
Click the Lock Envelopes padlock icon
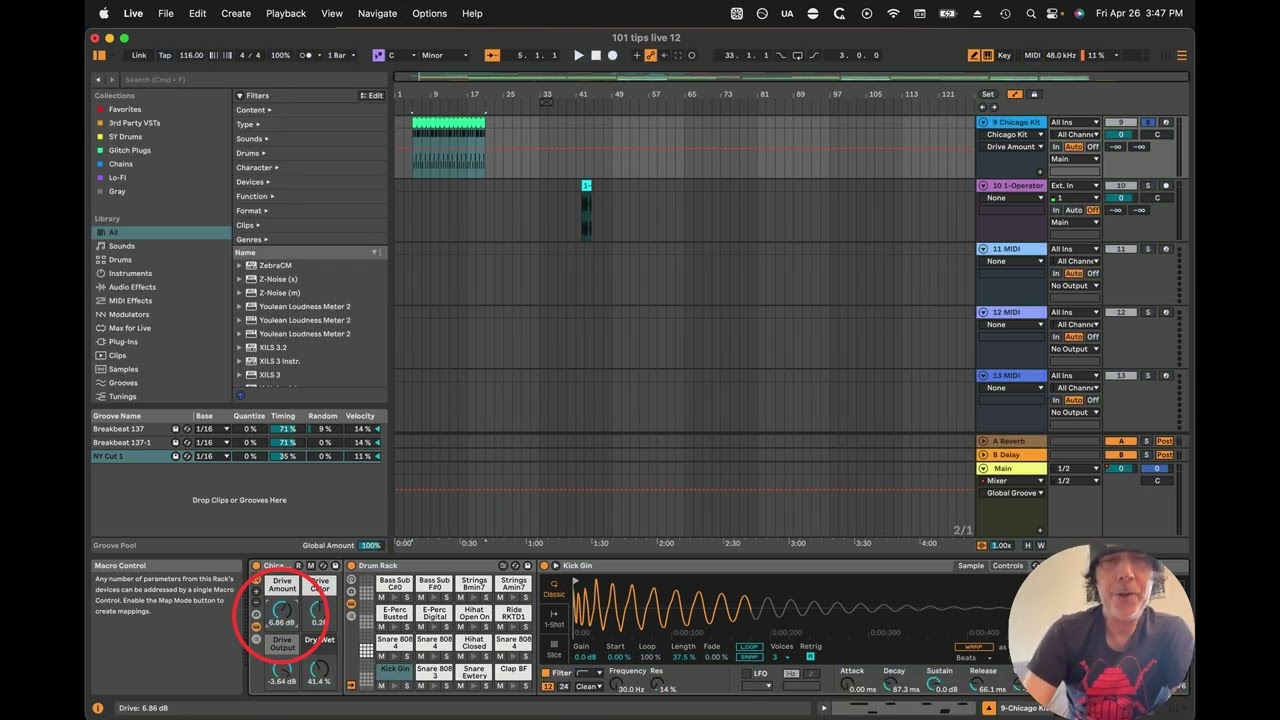pyautogui.click(x=1034, y=94)
